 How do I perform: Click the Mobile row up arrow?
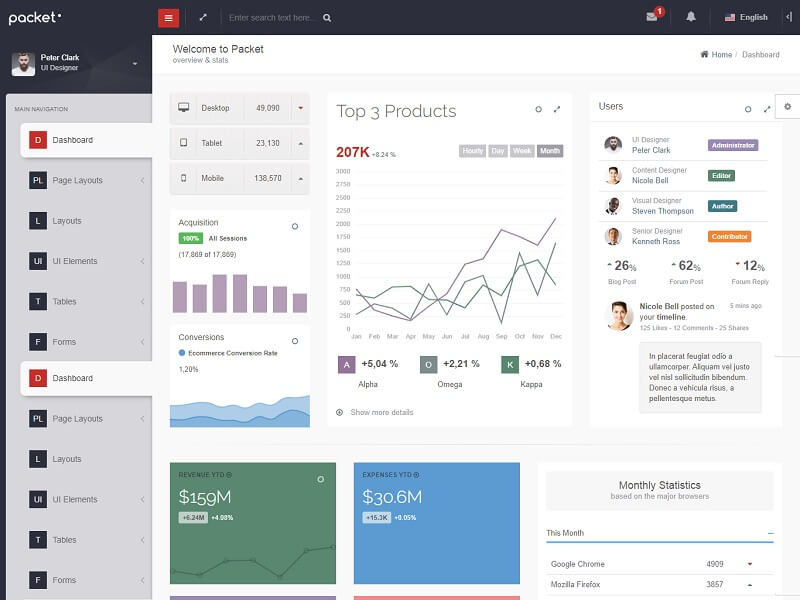pyautogui.click(x=301, y=179)
